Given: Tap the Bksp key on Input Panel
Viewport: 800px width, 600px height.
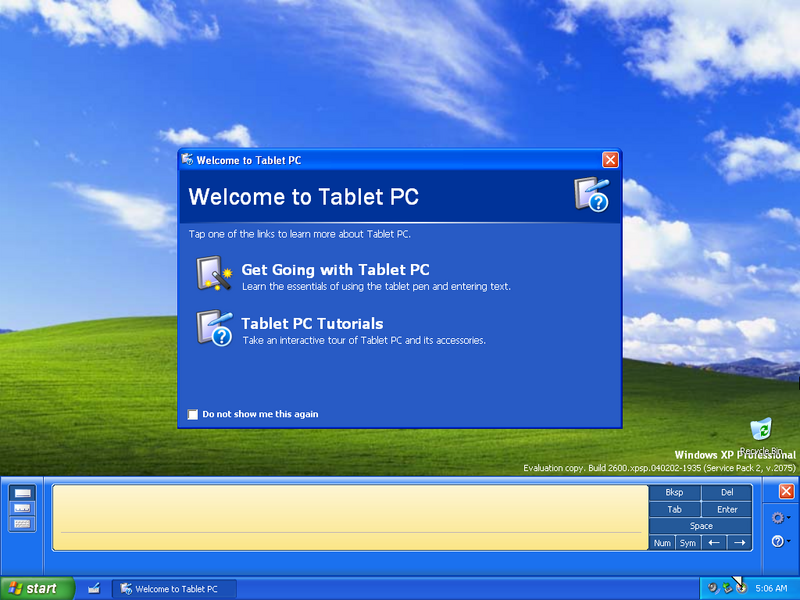Looking at the screenshot, I should pyautogui.click(x=674, y=492).
